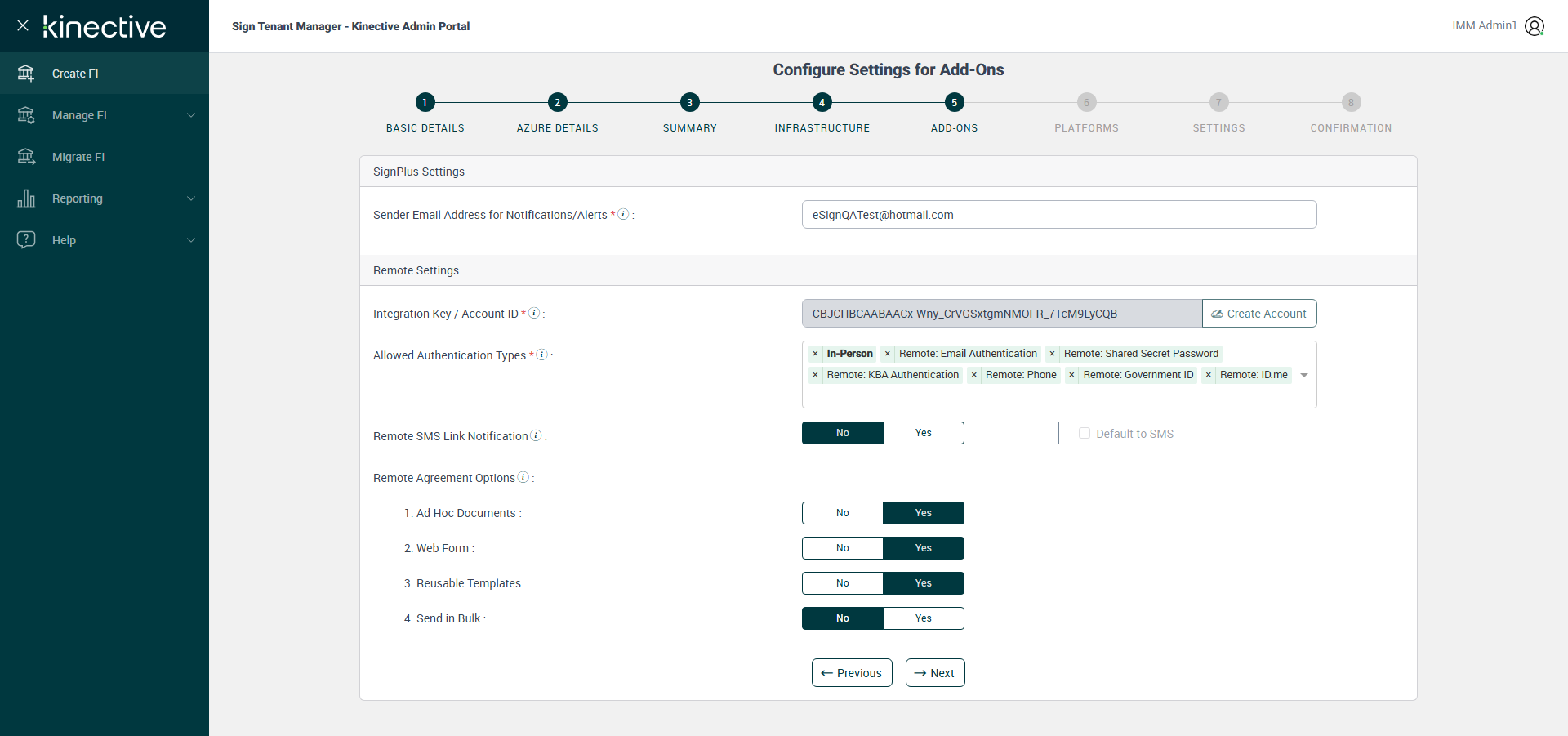Go to step 1 Basic Details circle
The height and width of the screenshot is (736, 1568).
point(425,102)
